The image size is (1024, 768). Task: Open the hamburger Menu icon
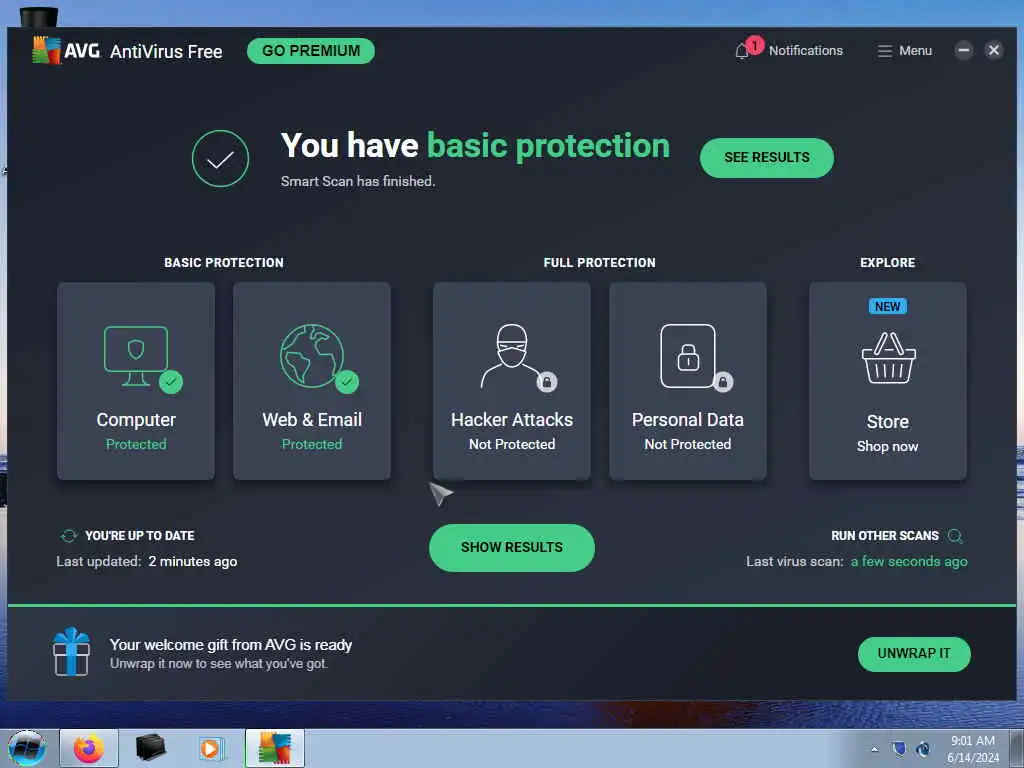coord(884,51)
